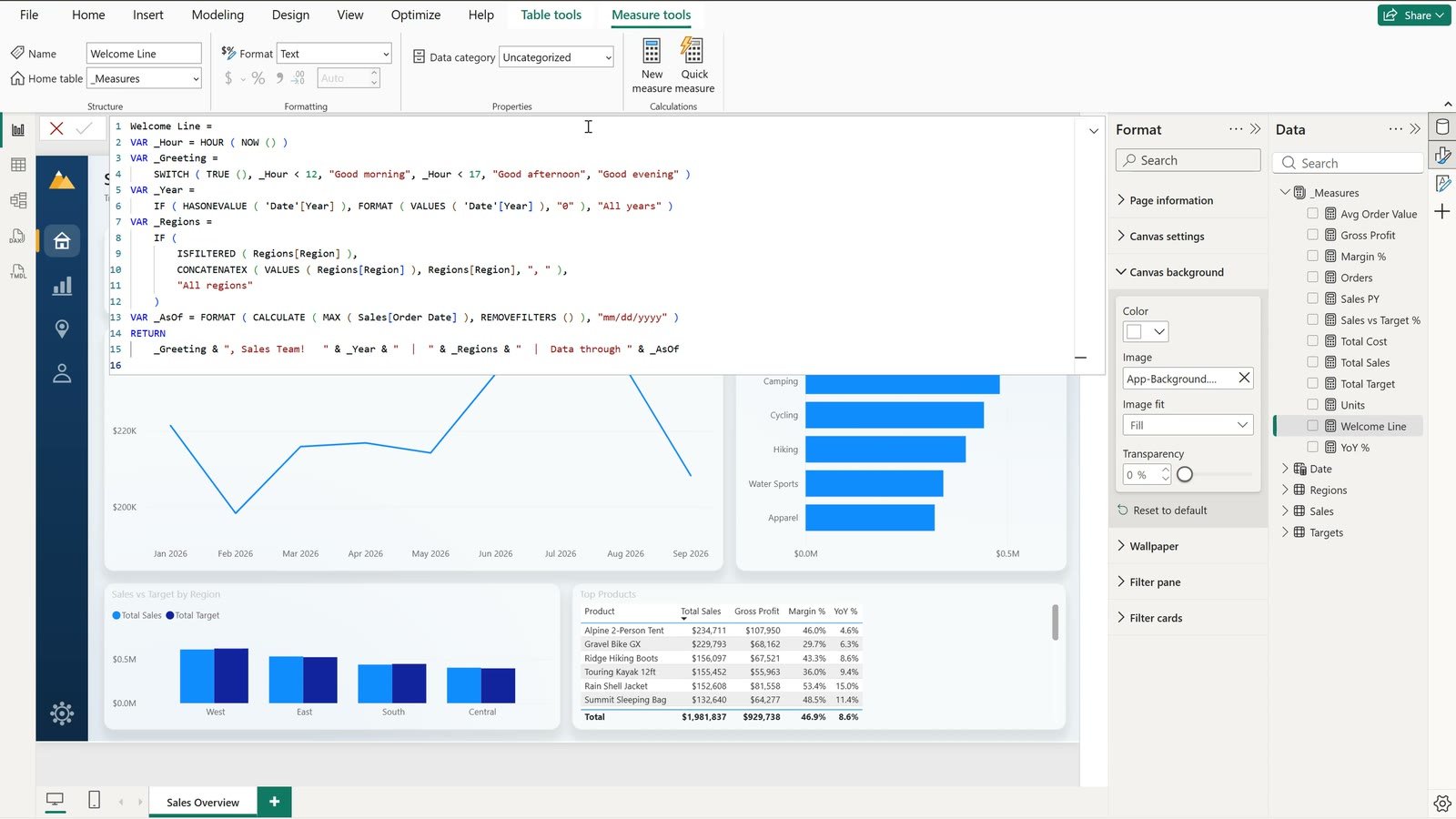
Task: Switch to the Sales Overview page tab
Action: 203,802
